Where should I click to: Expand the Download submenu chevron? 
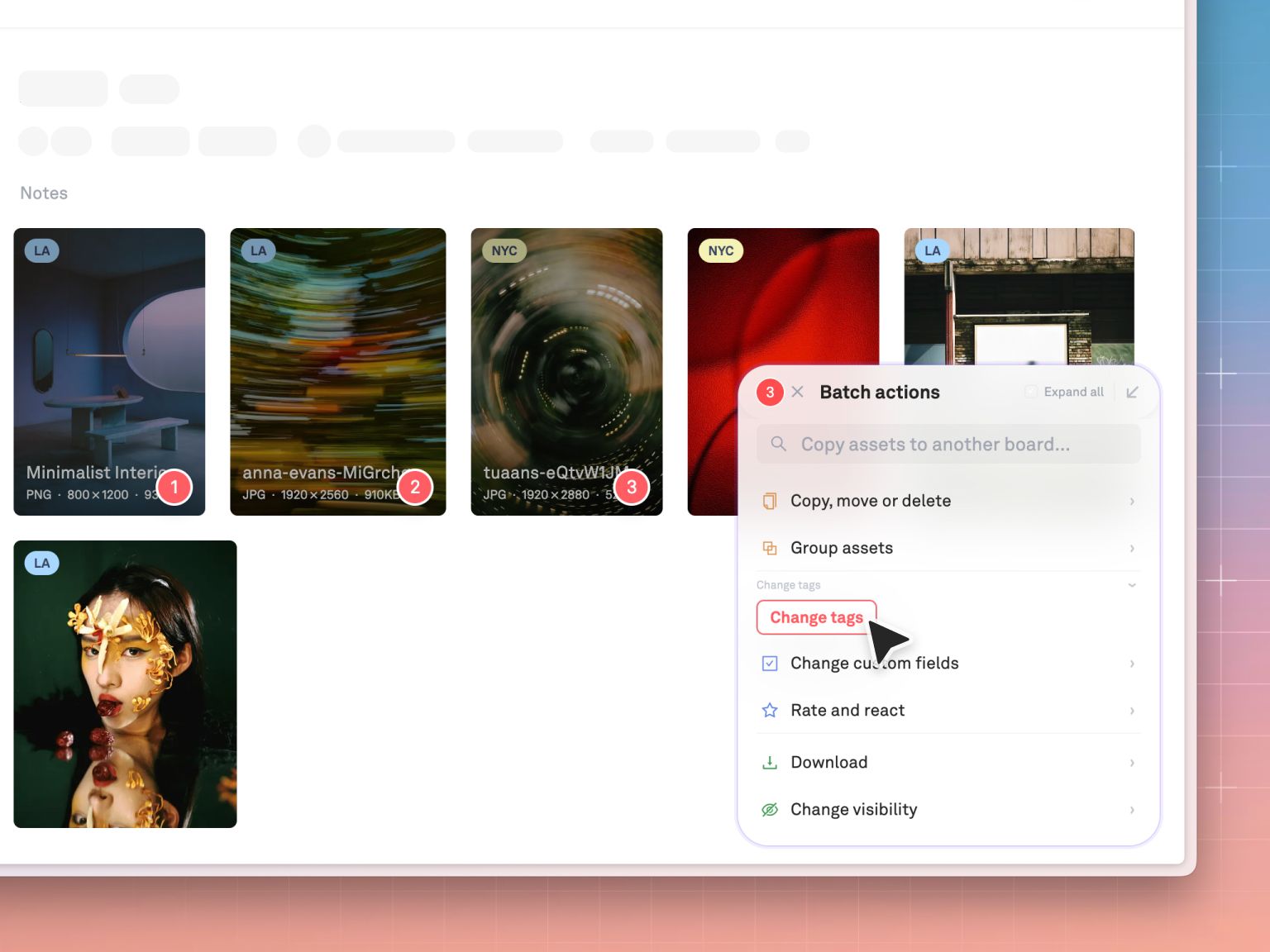coord(1132,763)
